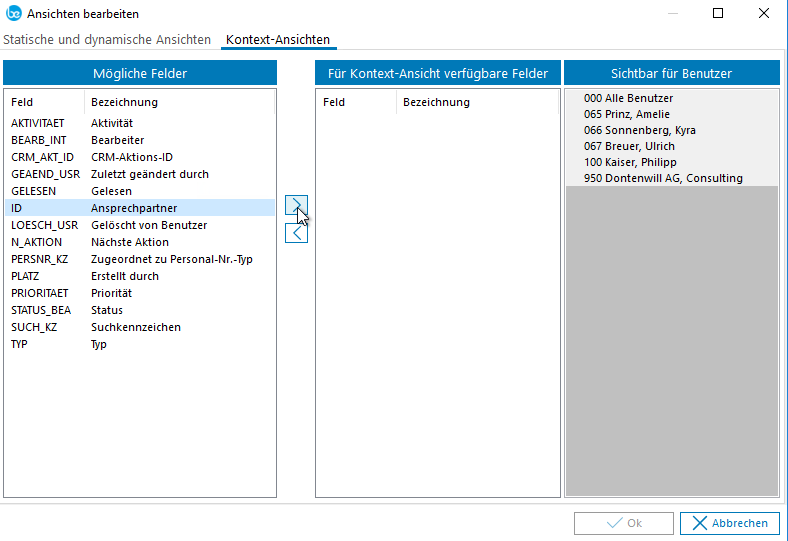Maximize the Ansichten bearbeiten window
This screenshot has height=541, width=788.
point(718,14)
